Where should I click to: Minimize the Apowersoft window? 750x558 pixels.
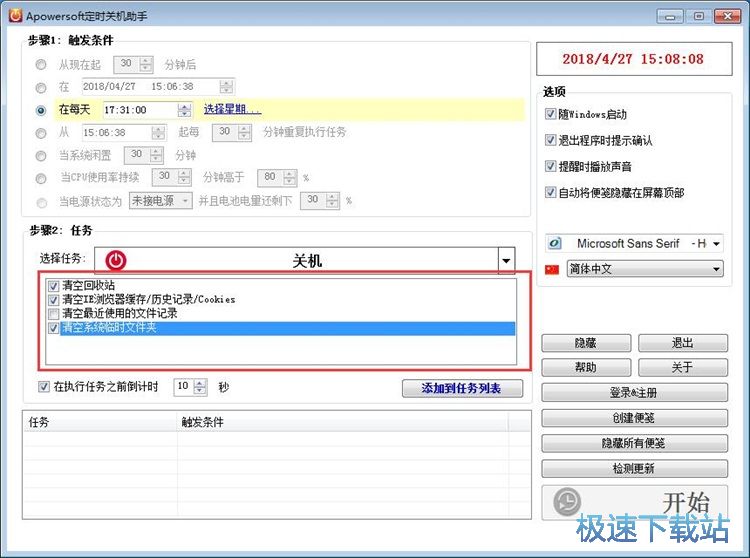tap(670, 17)
